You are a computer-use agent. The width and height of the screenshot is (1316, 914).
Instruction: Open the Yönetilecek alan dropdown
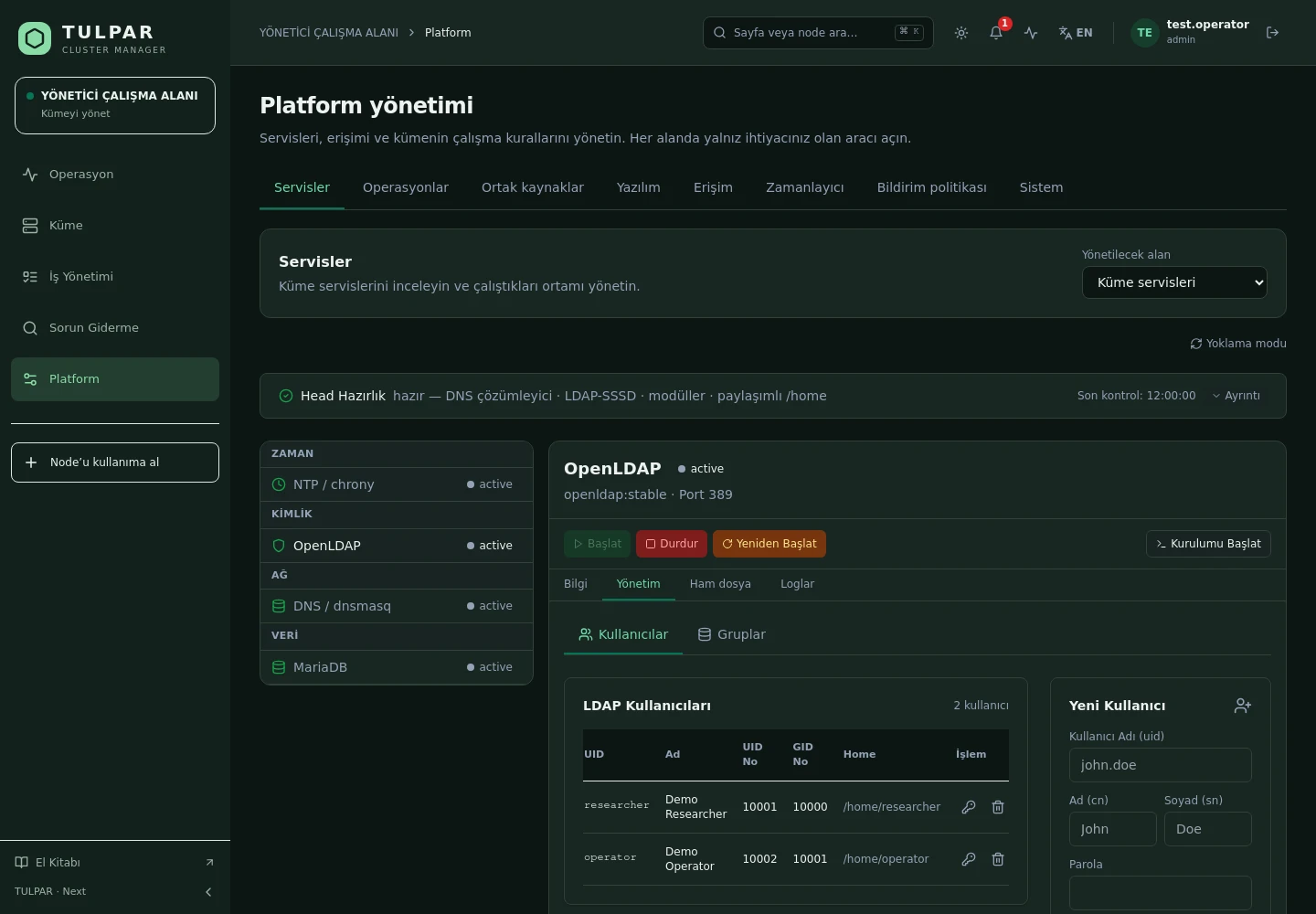pos(1174,282)
